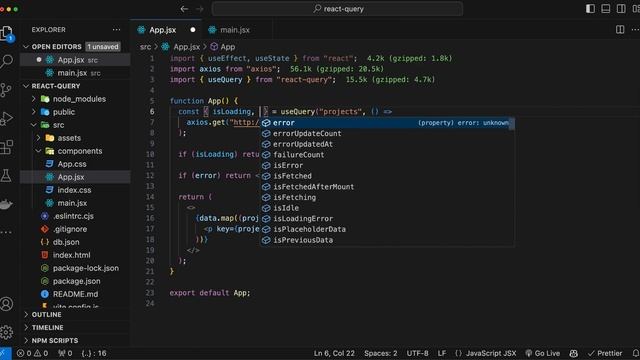640x360 pixels.
Task: Toggle secondary side bar layout icon
Action: click(621, 9)
